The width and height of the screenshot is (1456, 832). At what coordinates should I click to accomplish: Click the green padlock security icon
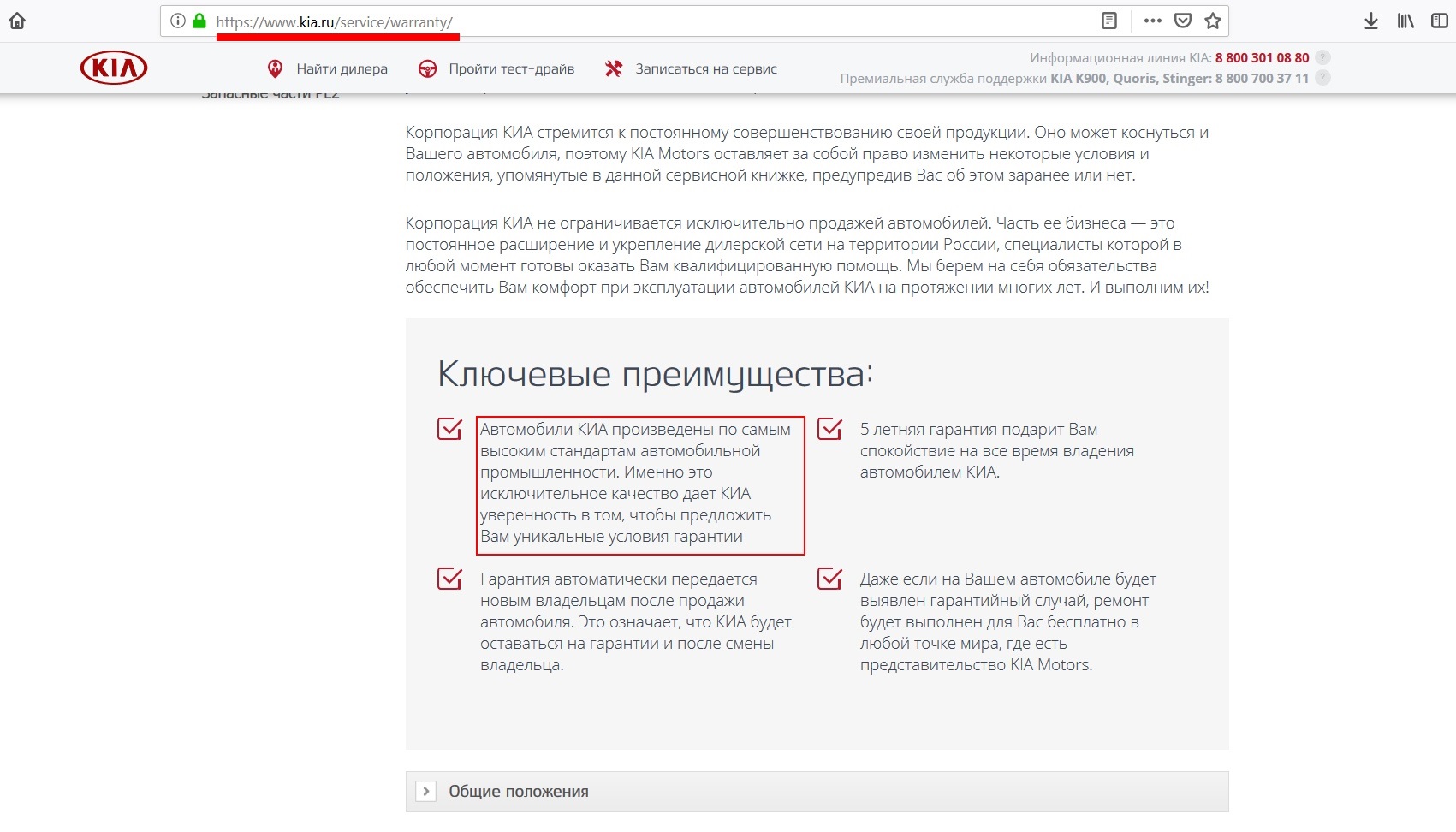click(x=199, y=21)
